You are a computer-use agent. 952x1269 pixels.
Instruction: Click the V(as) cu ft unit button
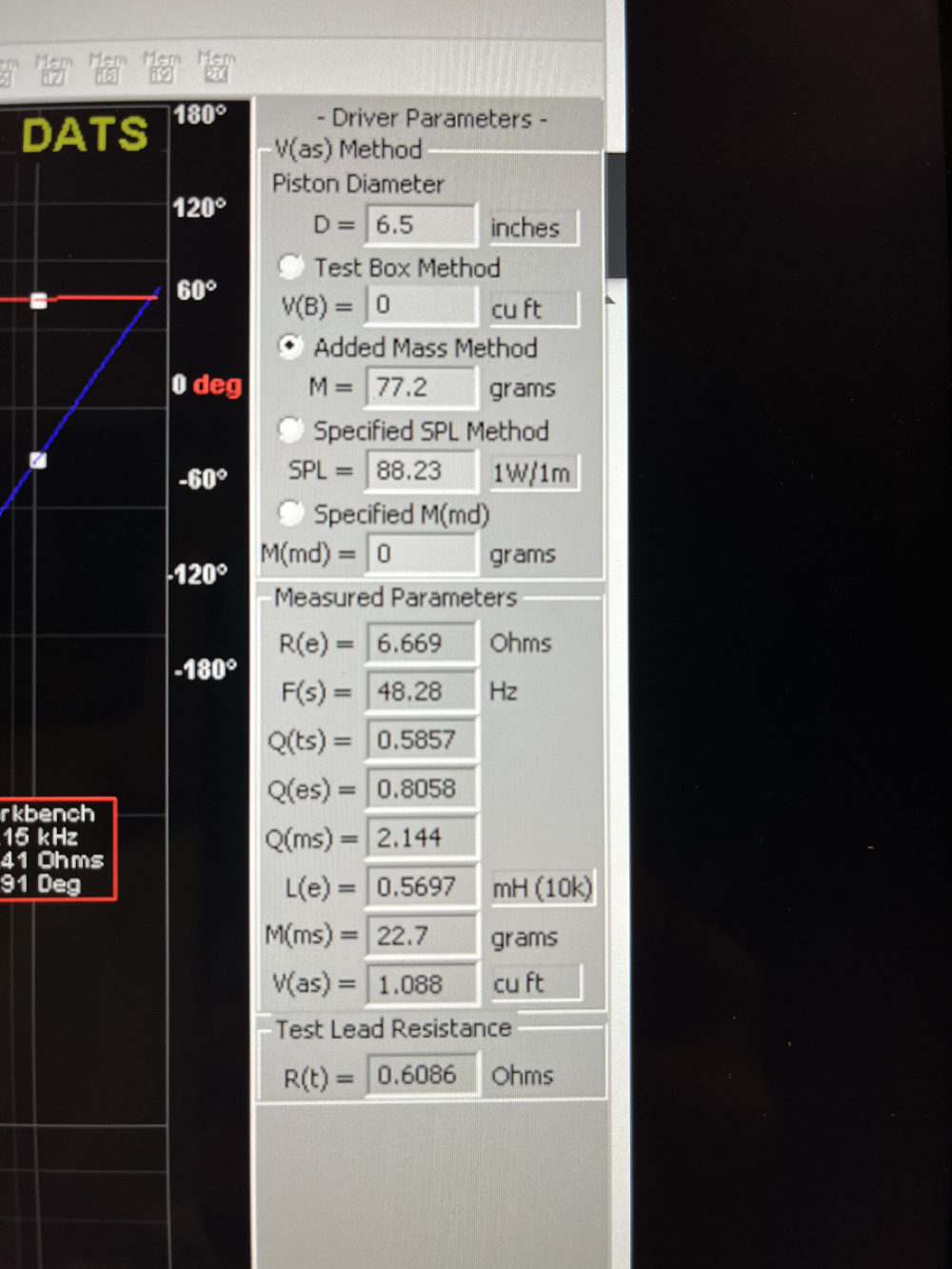(x=534, y=983)
